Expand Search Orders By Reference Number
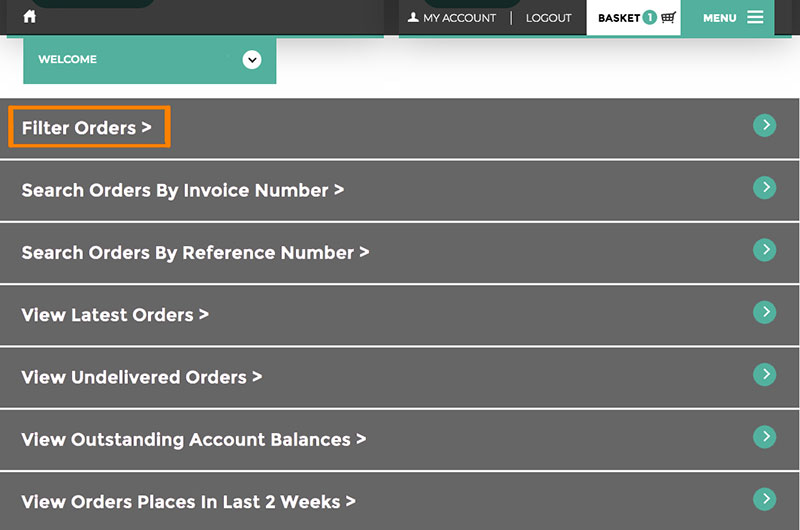This screenshot has width=800, height=530. pos(195,253)
